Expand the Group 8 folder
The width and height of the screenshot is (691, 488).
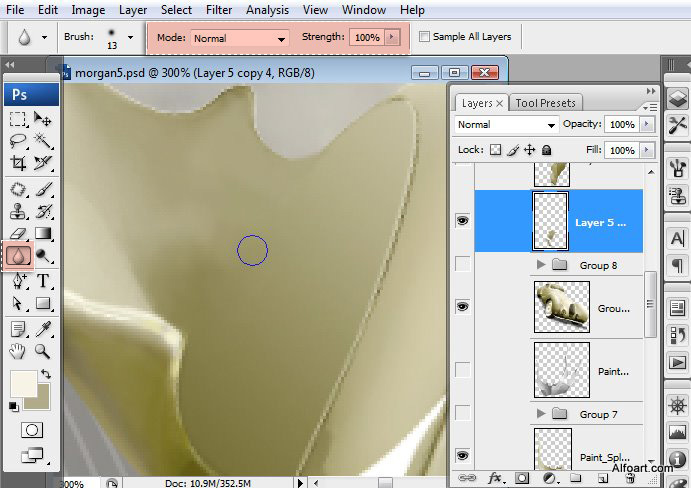(x=542, y=265)
